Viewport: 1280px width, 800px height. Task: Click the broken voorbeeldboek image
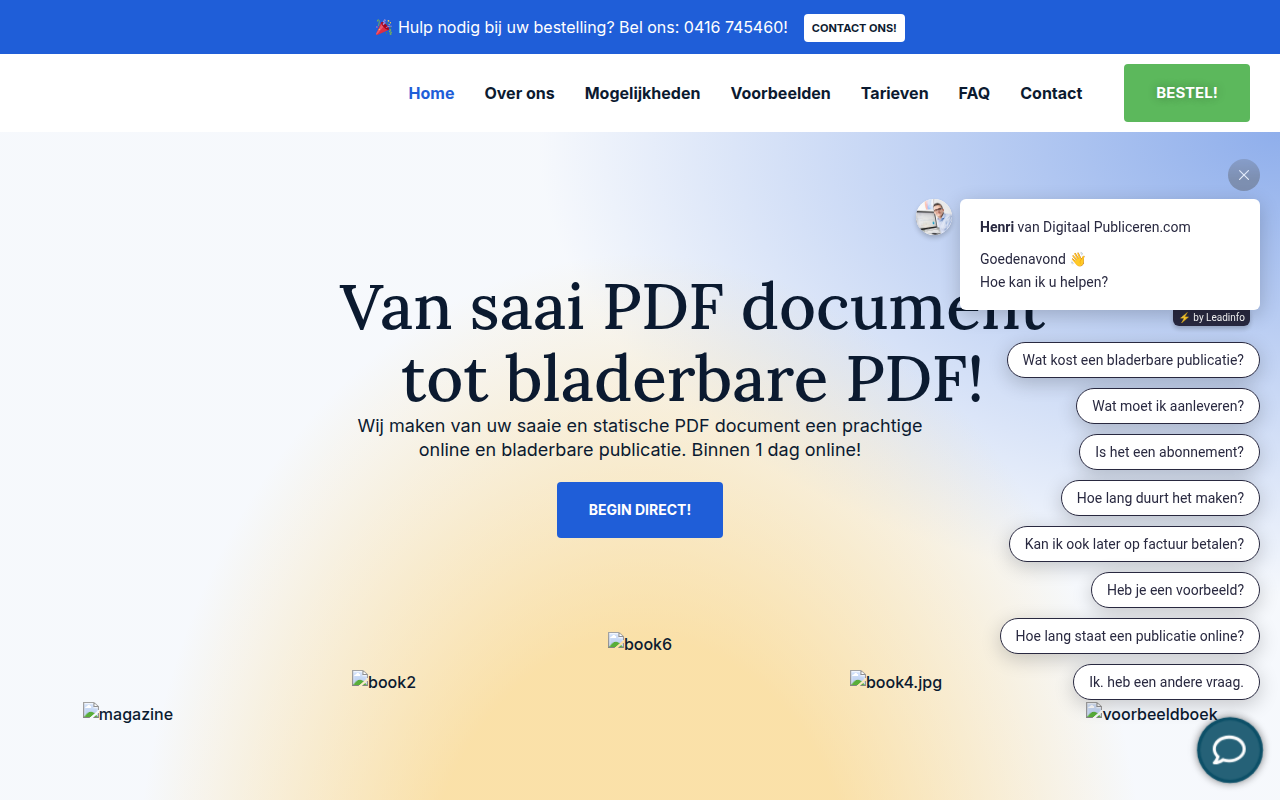click(1152, 714)
